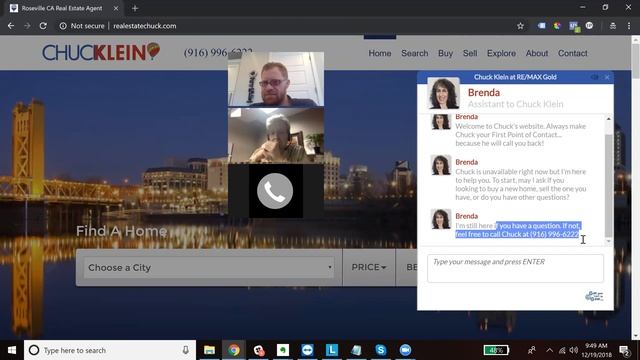Open the notification center icon
Image resolution: width=640 pixels, height=360 pixels.
pos(624,350)
